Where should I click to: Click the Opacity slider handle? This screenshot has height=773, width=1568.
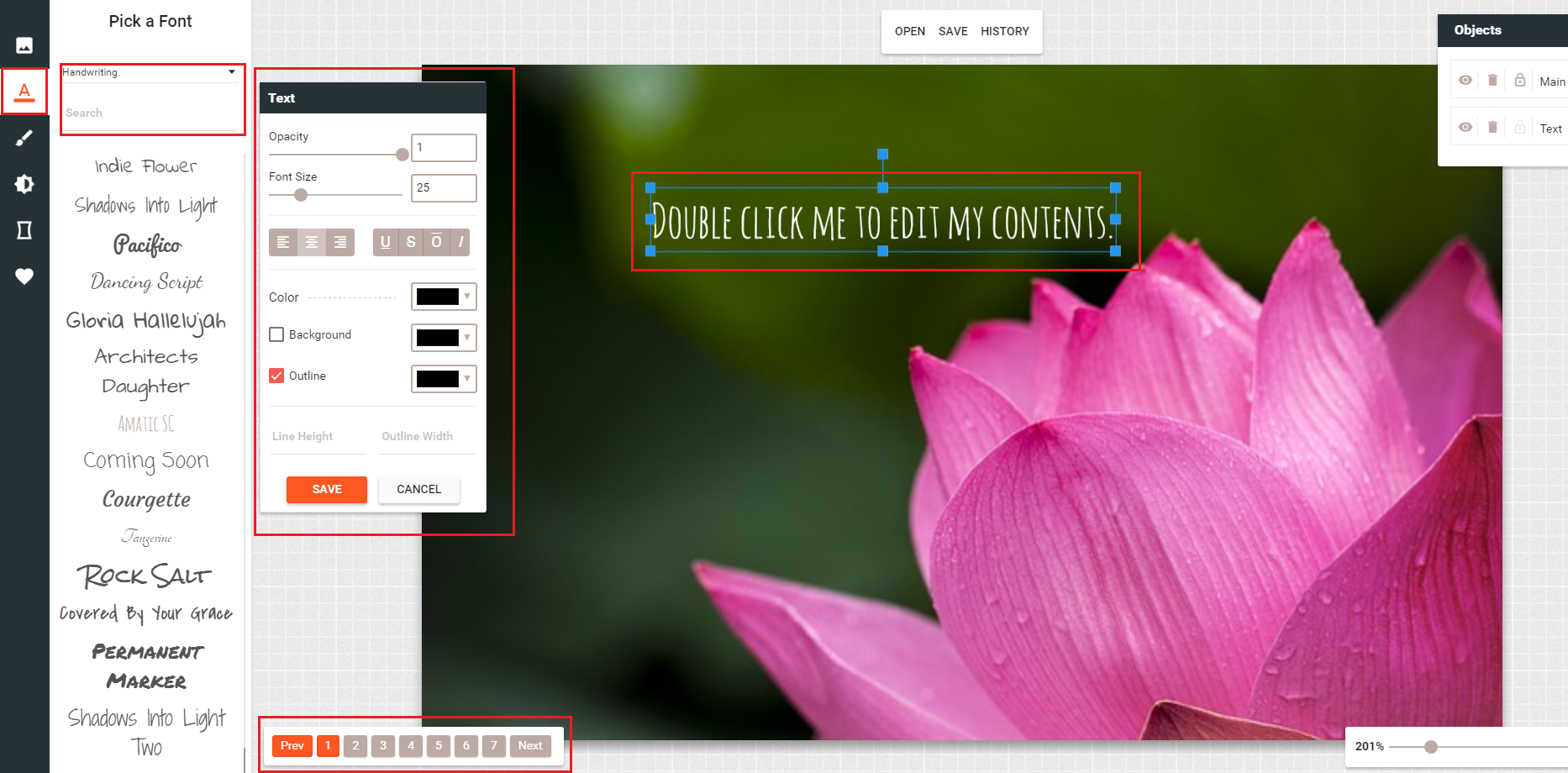(x=403, y=155)
